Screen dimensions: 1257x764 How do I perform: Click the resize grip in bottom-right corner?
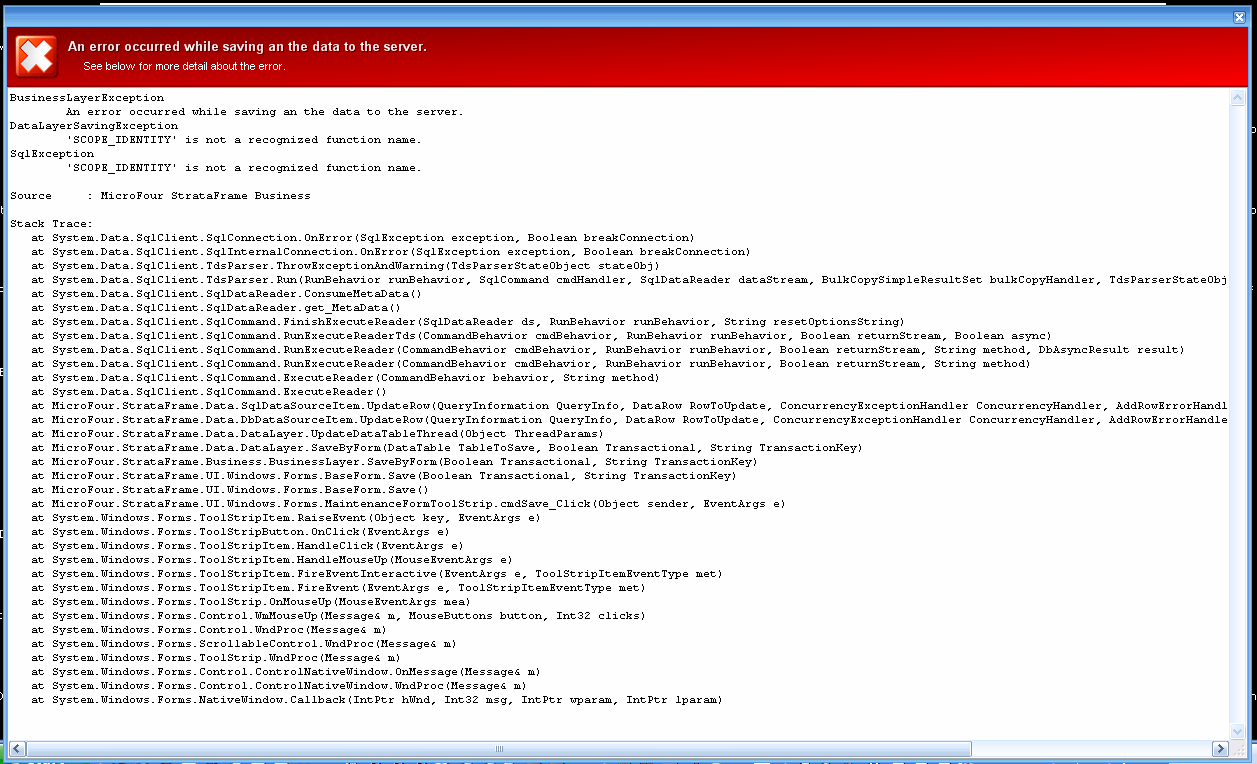click(x=1239, y=748)
